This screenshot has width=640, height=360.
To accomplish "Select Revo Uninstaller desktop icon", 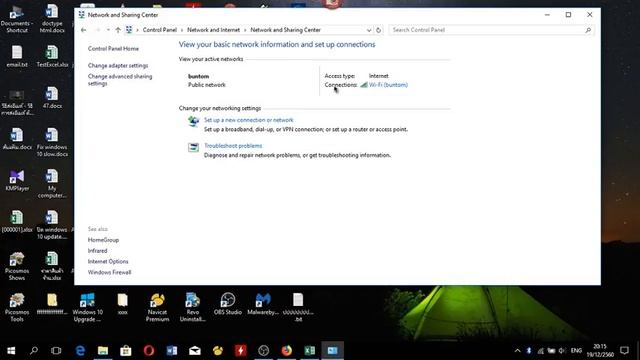I will (x=193, y=307).
